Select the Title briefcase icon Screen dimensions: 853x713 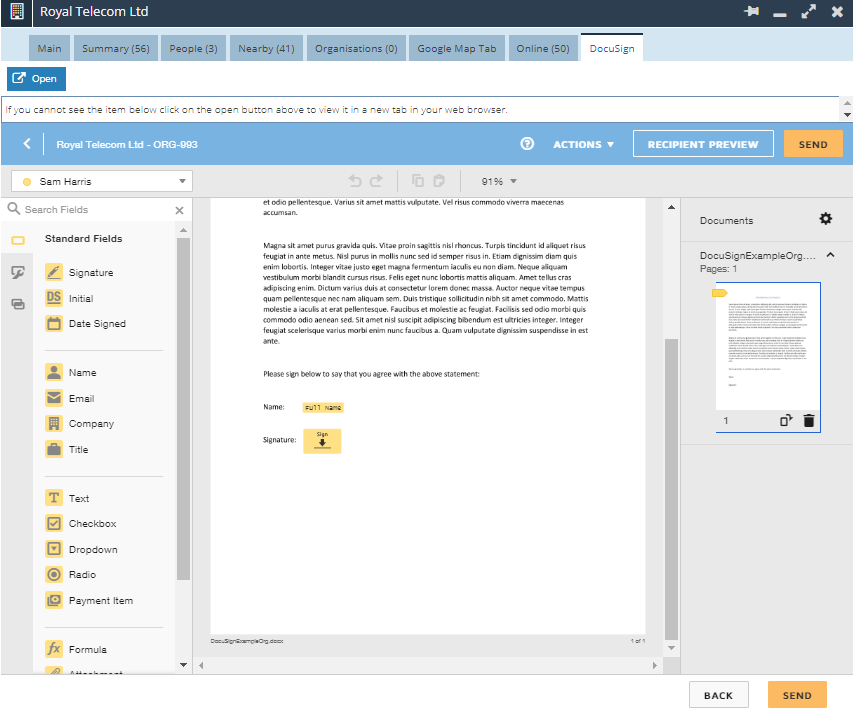coord(54,449)
